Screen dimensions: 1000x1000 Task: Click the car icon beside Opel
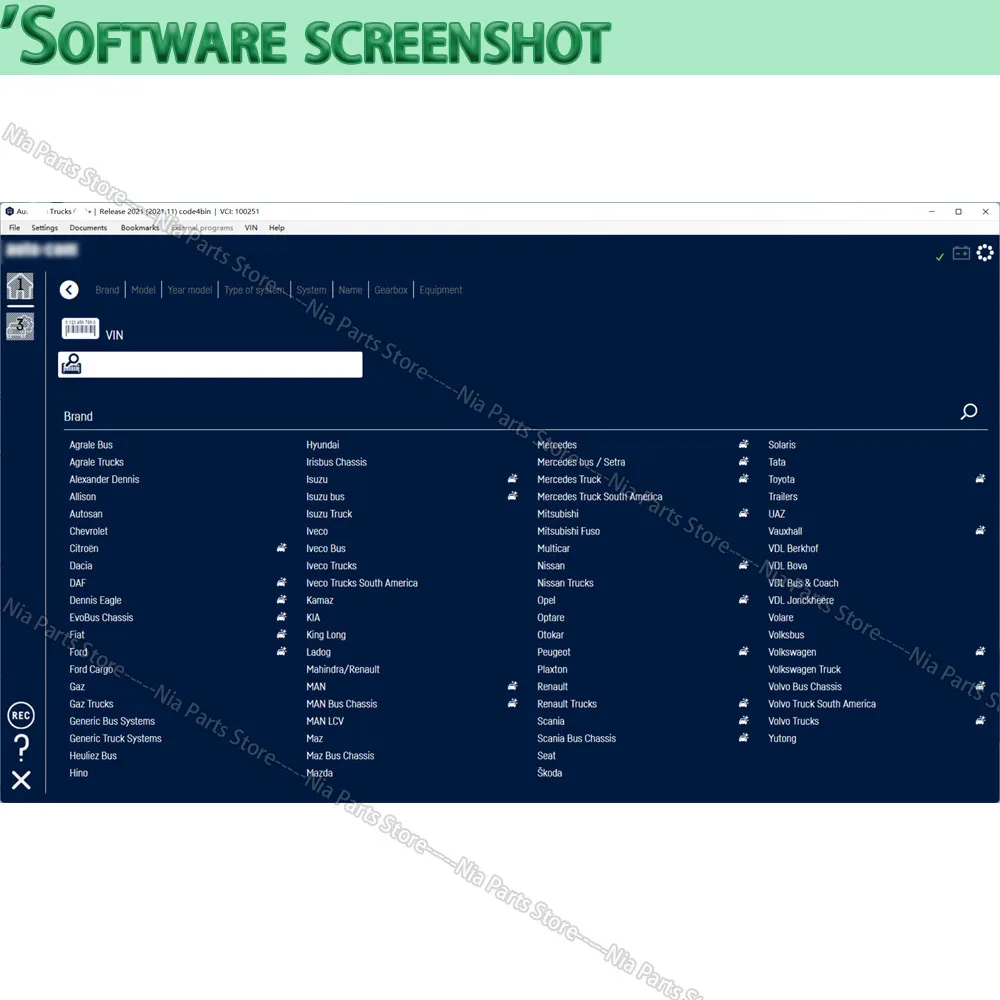tap(744, 599)
